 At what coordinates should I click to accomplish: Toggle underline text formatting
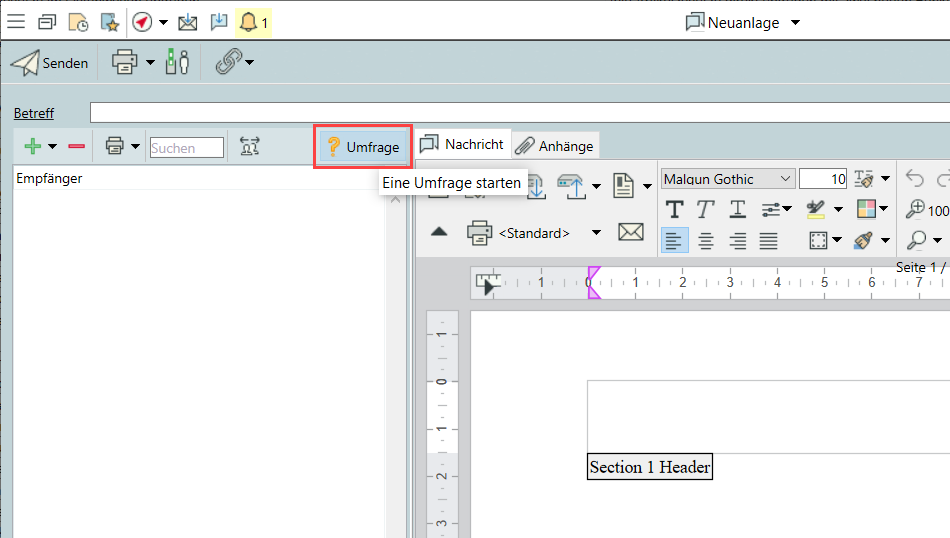pyautogui.click(x=737, y=209)
